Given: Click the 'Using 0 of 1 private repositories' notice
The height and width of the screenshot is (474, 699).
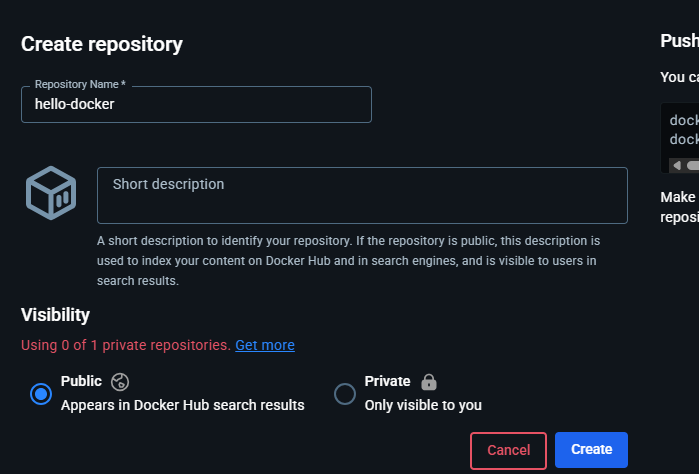Looking at the screenshot, I should (126, 345).
